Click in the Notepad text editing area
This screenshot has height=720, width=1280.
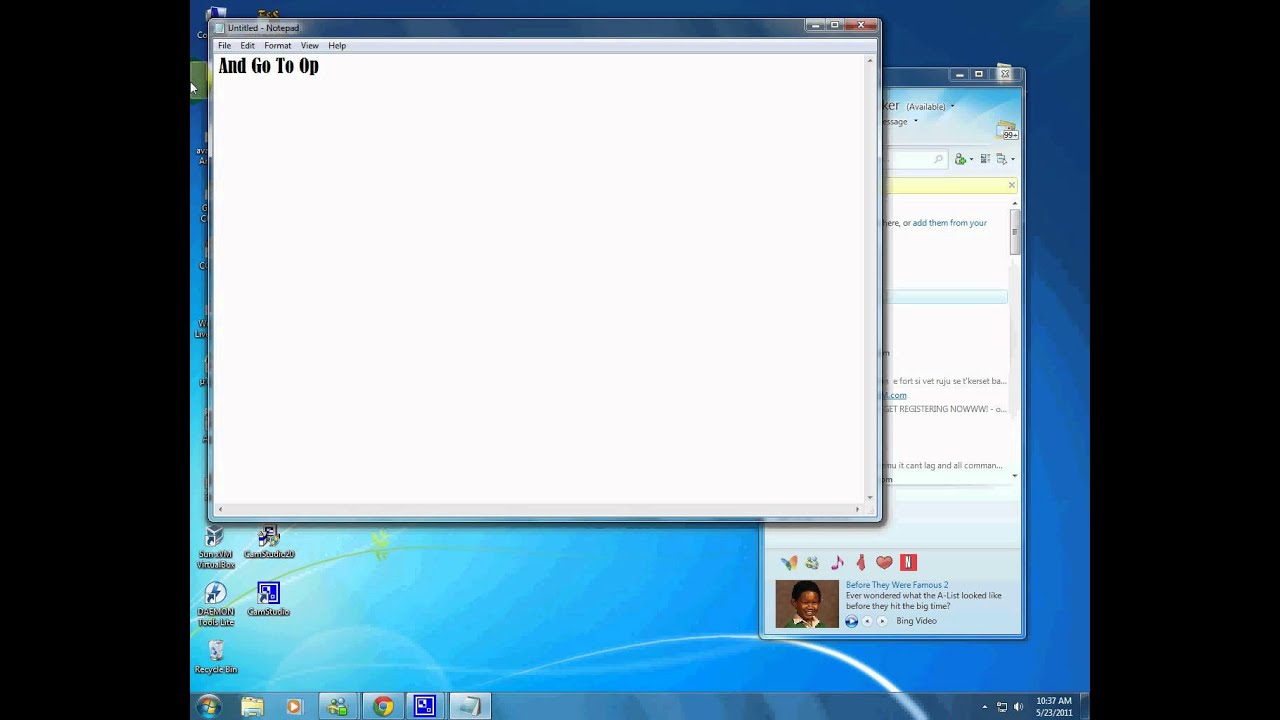coord(539,280)
